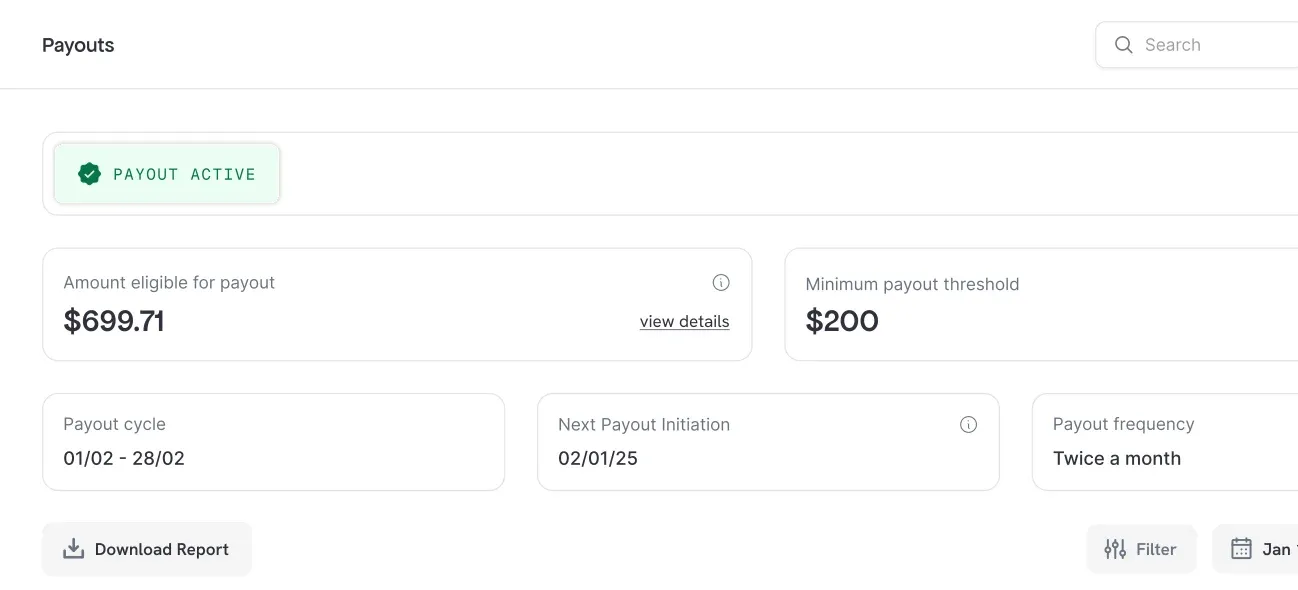
Task: Click the Amount eligible for payout card
Action: [396, 303]
